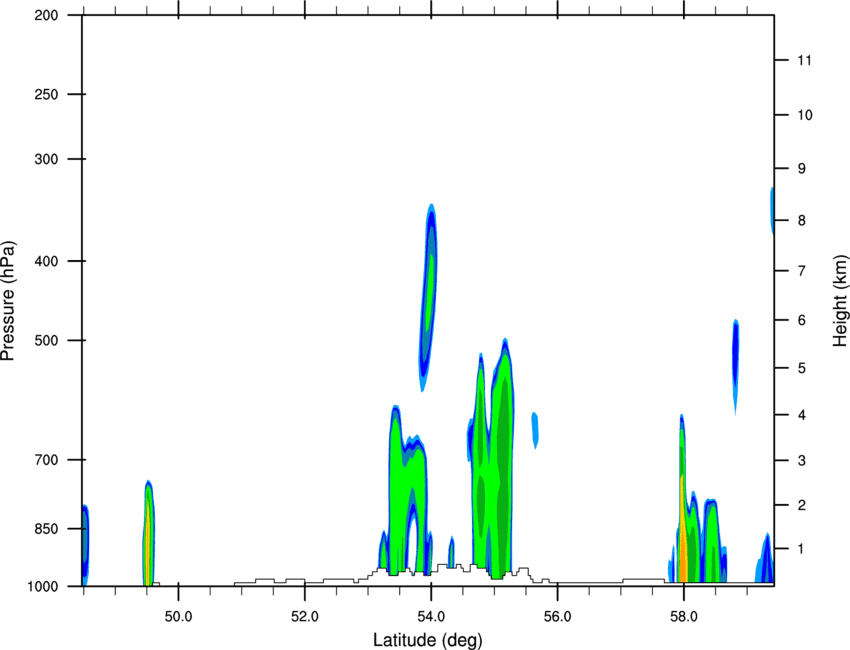Screen dimensions: 850x650
Task: Click the 56.0 latitude tick label
Action: [x=558, y=617]
